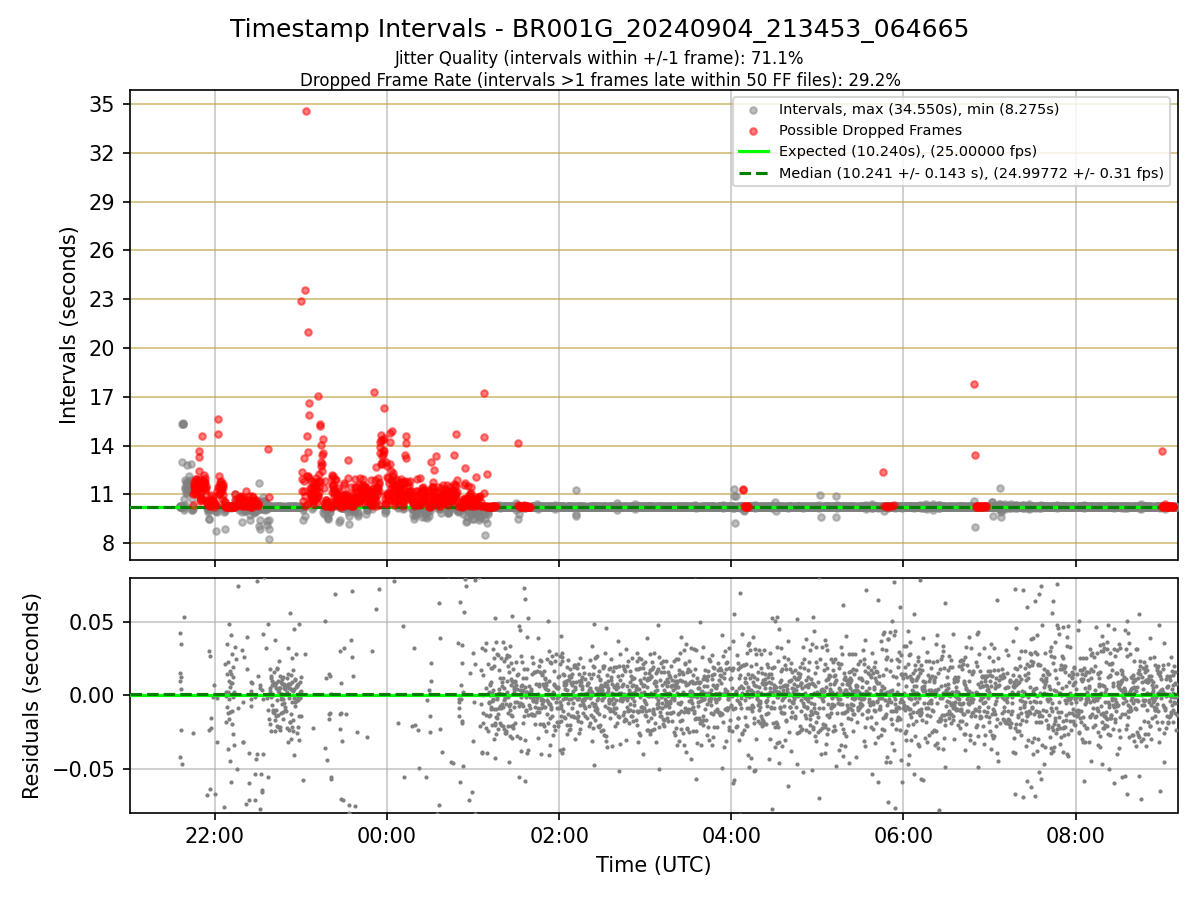Click the y-axis tick label '35'
Viewport: 1200px width, 900px height.
tap(101, 105)
